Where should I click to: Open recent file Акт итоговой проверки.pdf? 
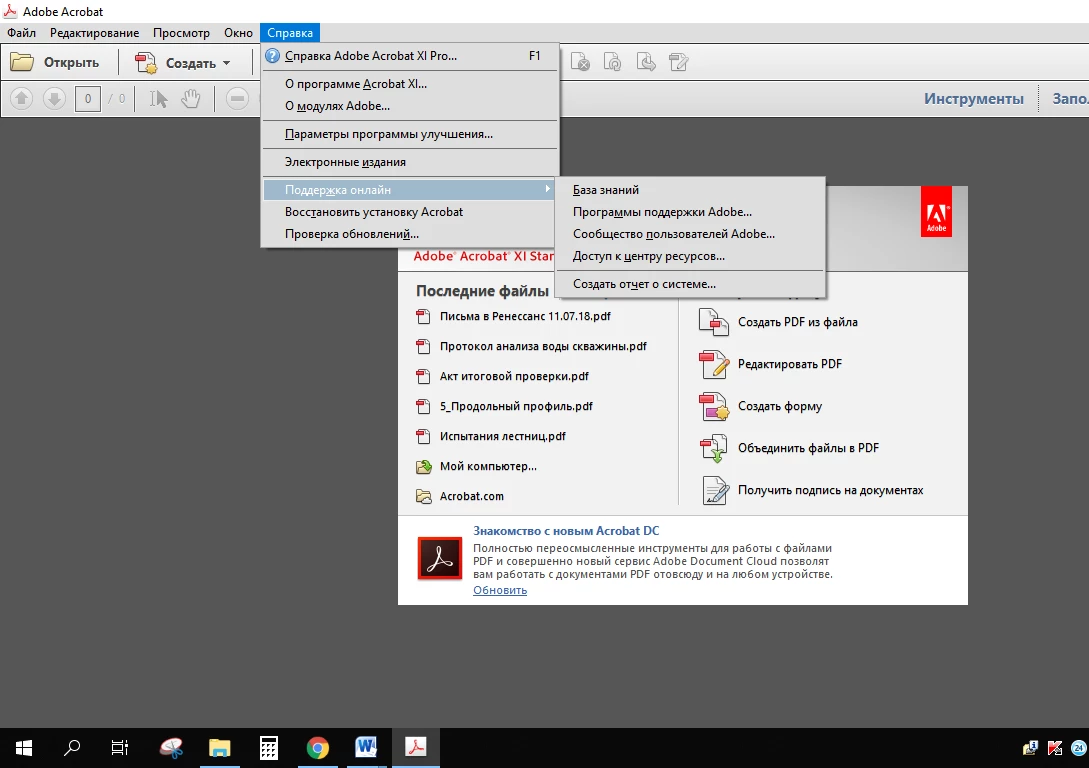click(514, 376)
